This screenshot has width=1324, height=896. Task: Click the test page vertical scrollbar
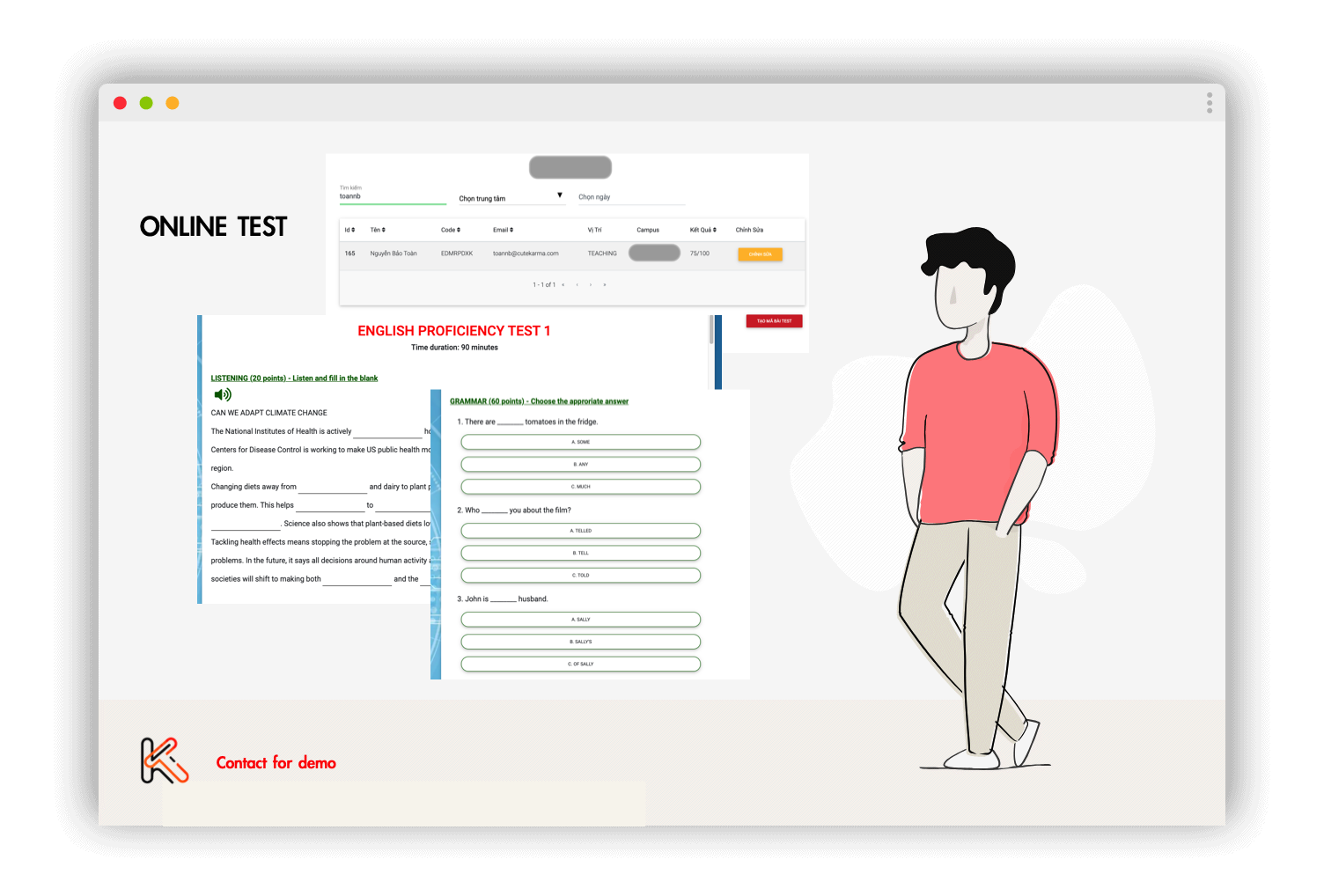[711, 330]
